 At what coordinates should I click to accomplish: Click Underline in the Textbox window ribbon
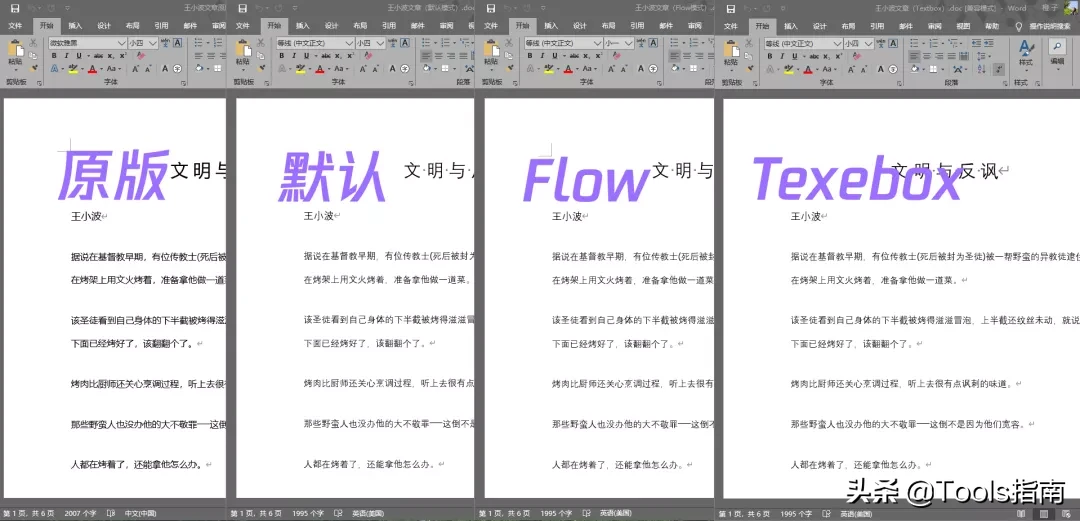point(795,56)
